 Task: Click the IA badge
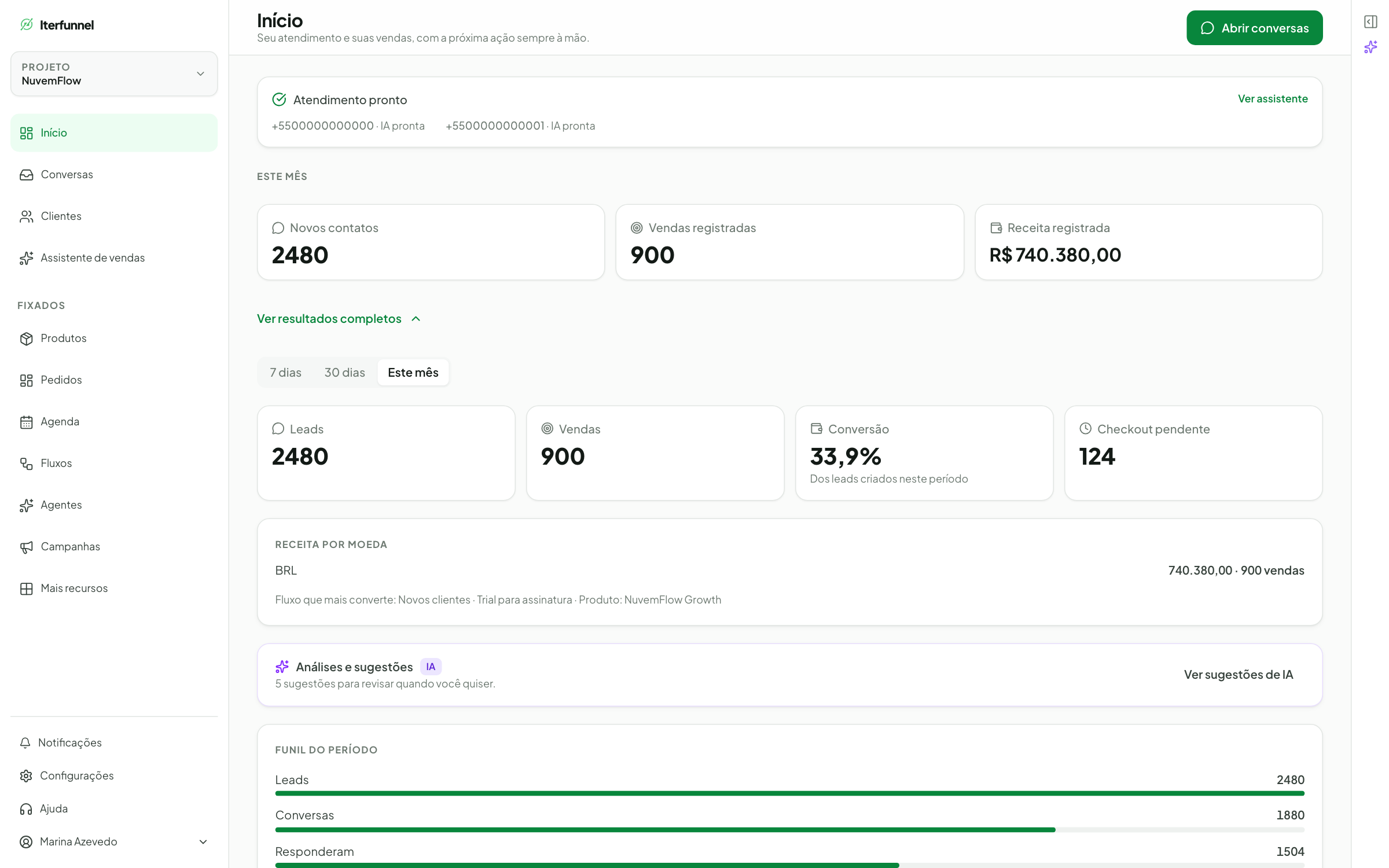pyautogui.click(x=431, y=667)
